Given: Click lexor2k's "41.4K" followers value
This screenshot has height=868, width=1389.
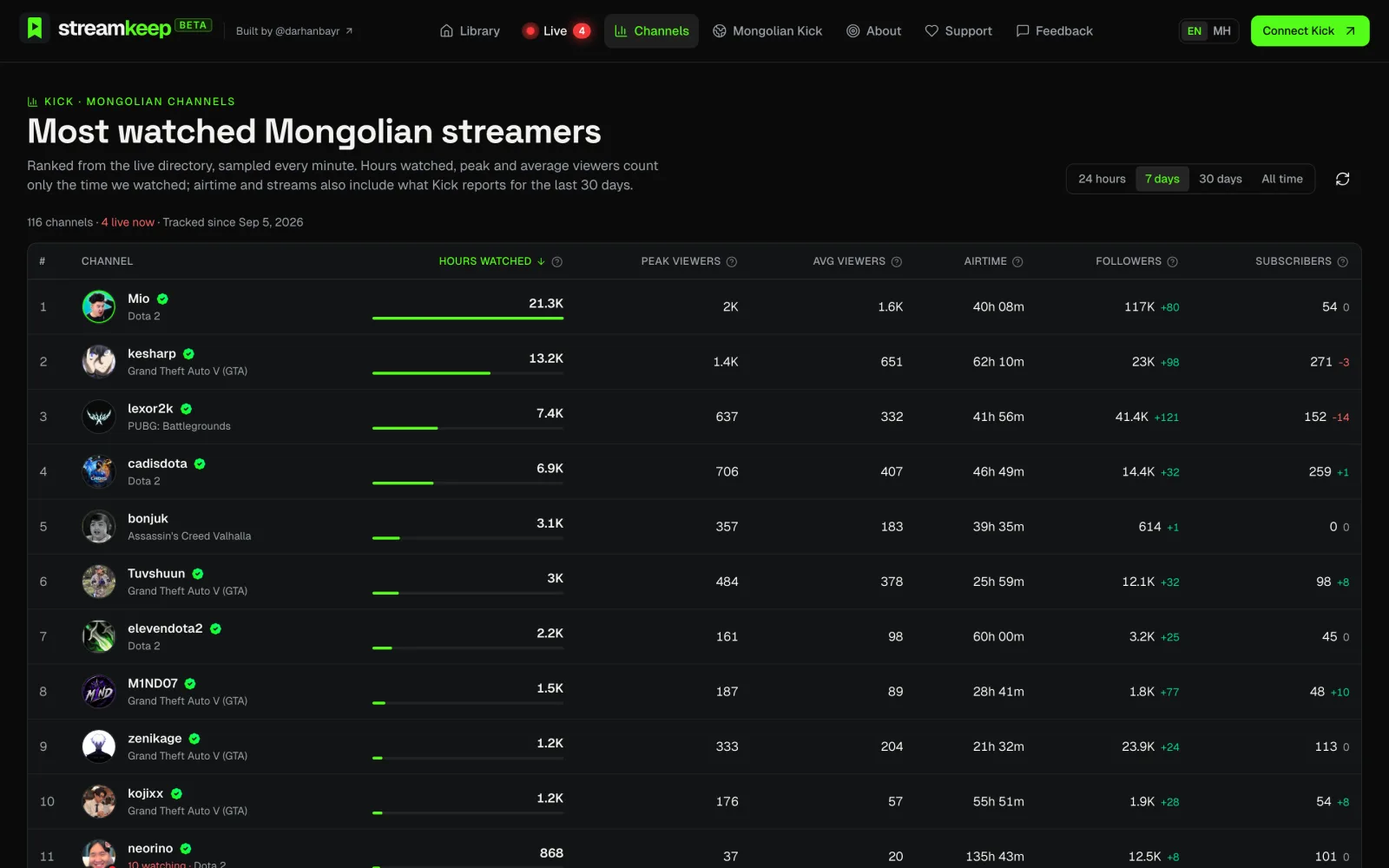Looking at the screenshot, I should click(1131, 417).
